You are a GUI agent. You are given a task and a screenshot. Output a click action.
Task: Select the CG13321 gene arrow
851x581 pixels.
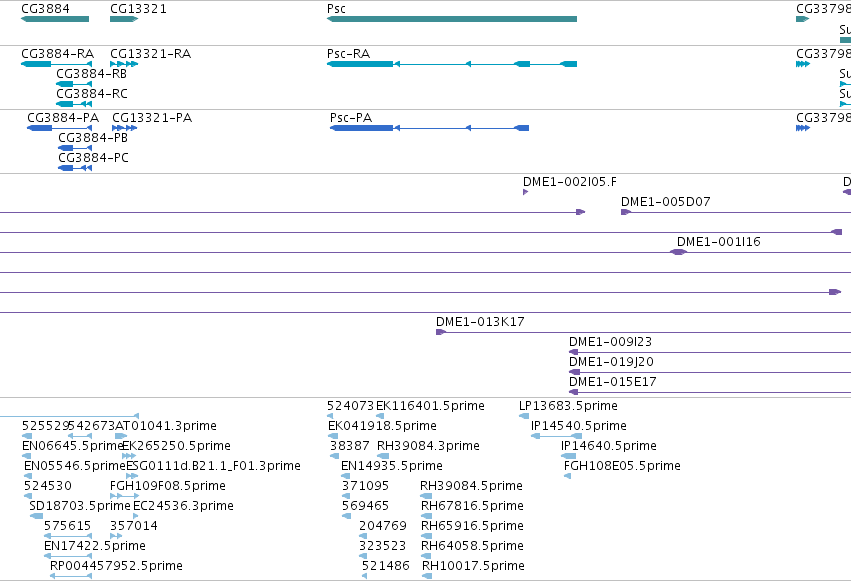124,19
